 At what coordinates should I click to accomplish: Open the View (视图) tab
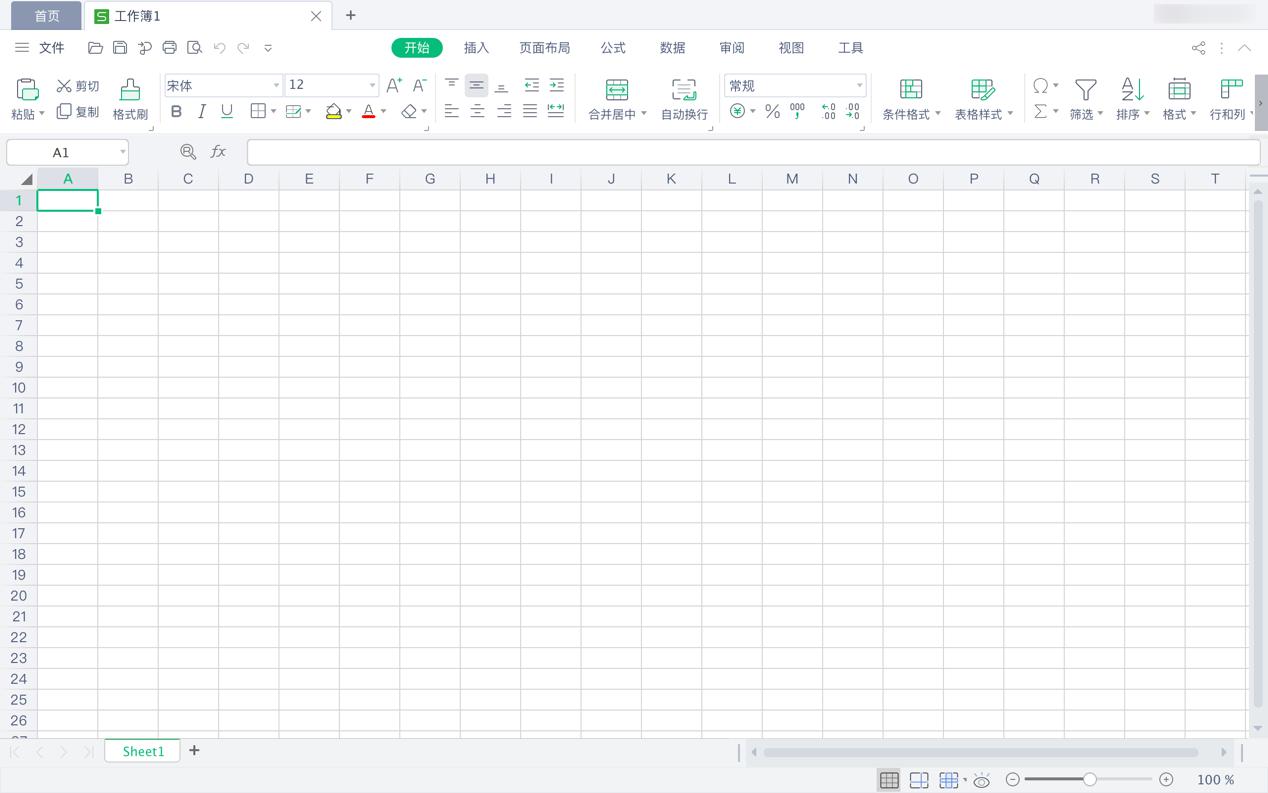[x=791, y=48]
